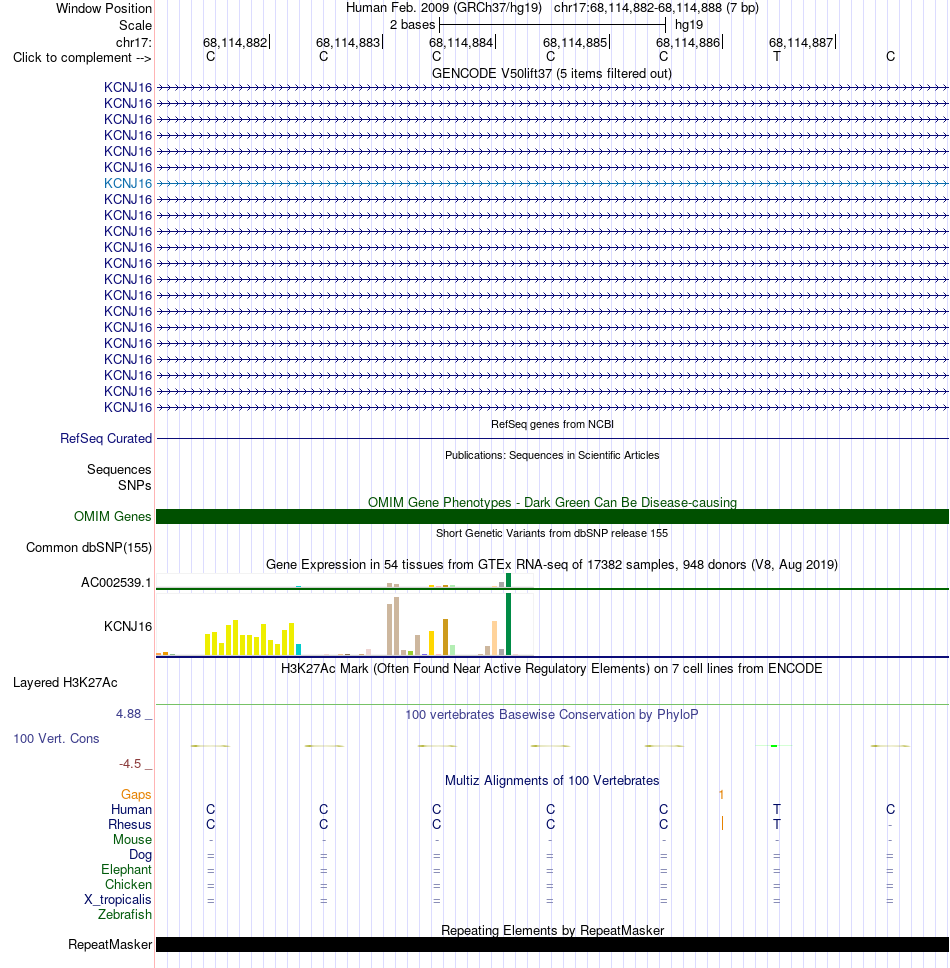The image size is (950, 968).
Task: Open '100 vertebrates Basewise Conservation by PhyloP' title
Action: point(552,714)
